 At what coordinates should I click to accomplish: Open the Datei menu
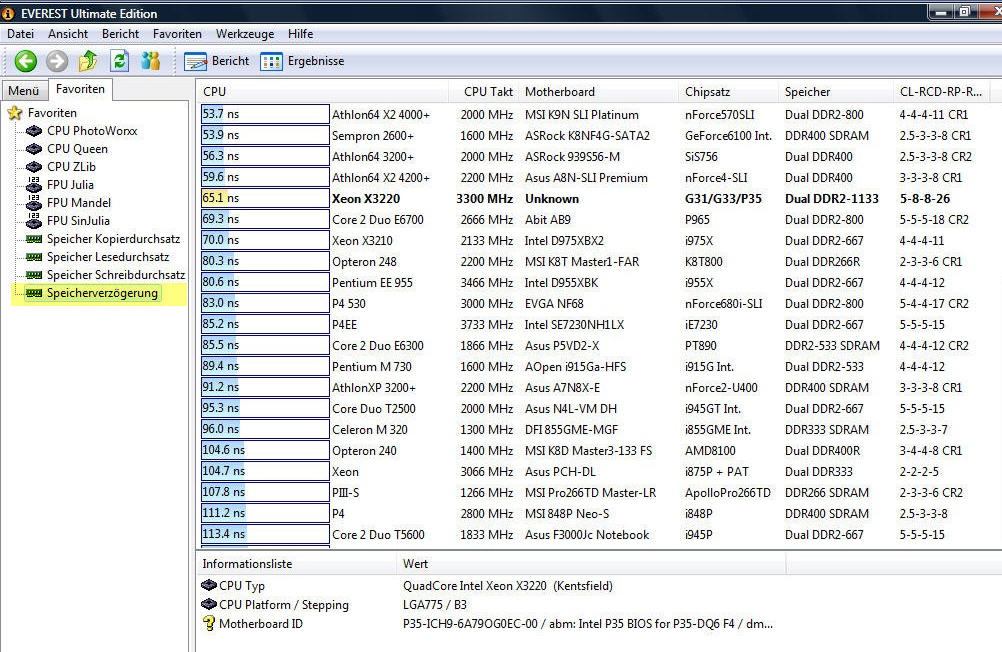[20, 34]
